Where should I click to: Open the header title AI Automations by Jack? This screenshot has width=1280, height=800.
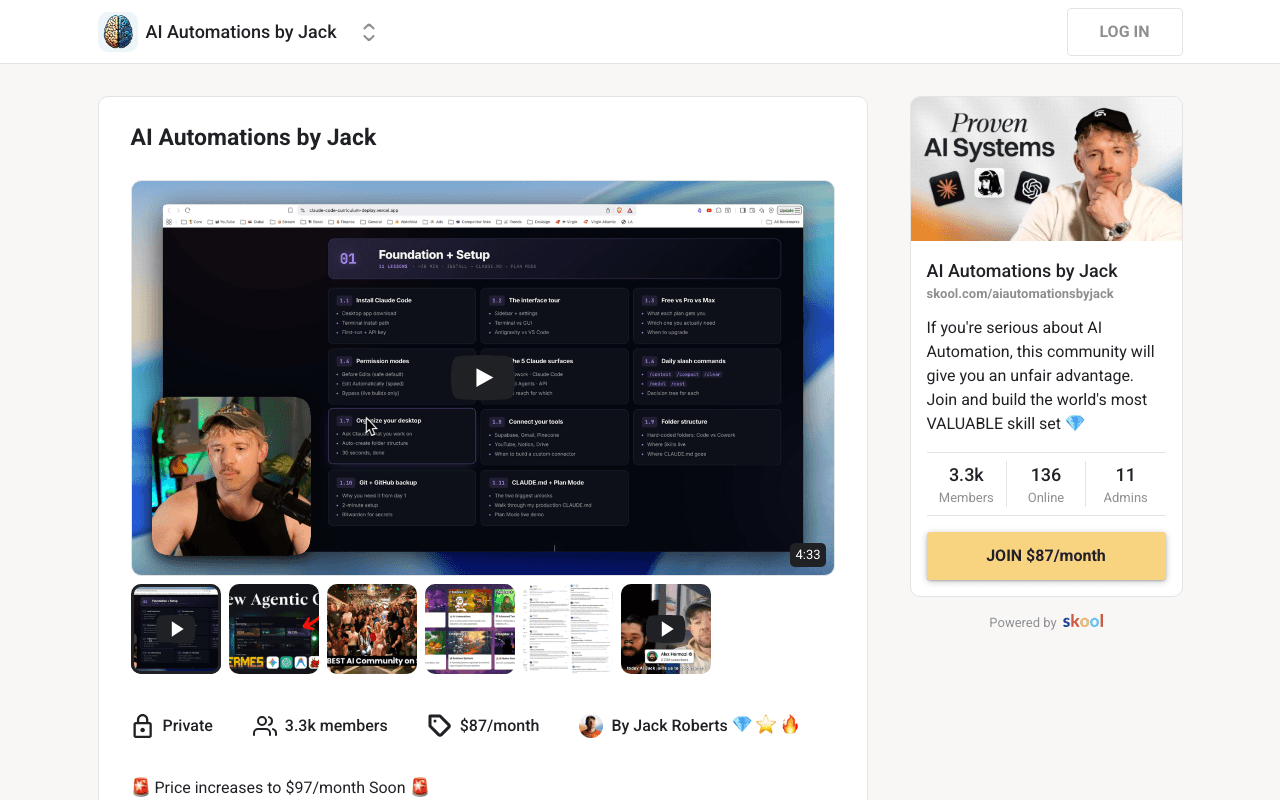(241, 32)
